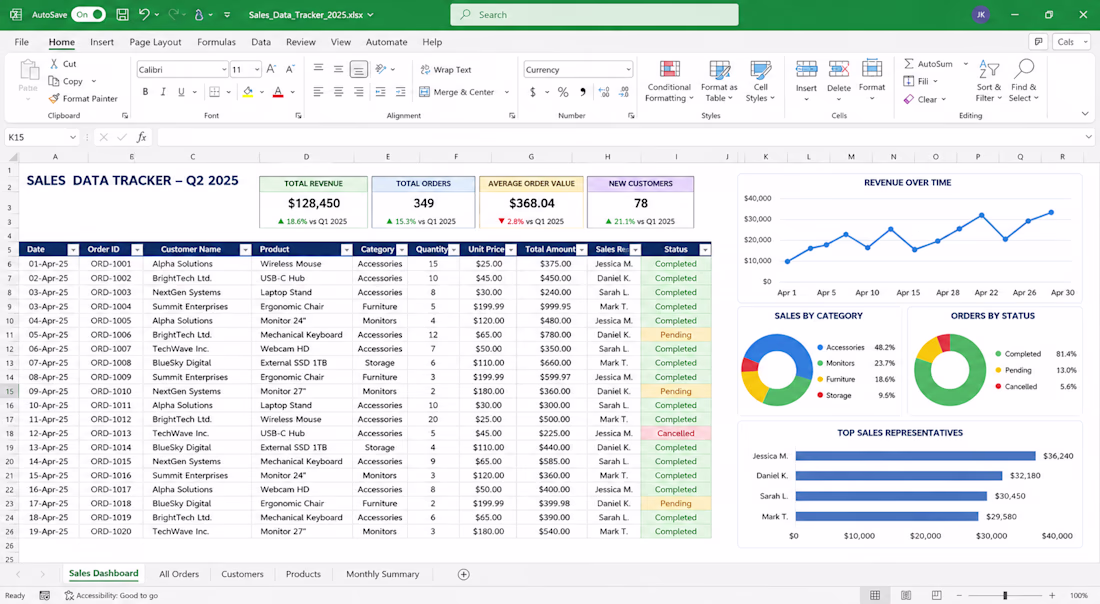
Task: Open the font name Calibri dropdown
Action: [x=224, y=69]
